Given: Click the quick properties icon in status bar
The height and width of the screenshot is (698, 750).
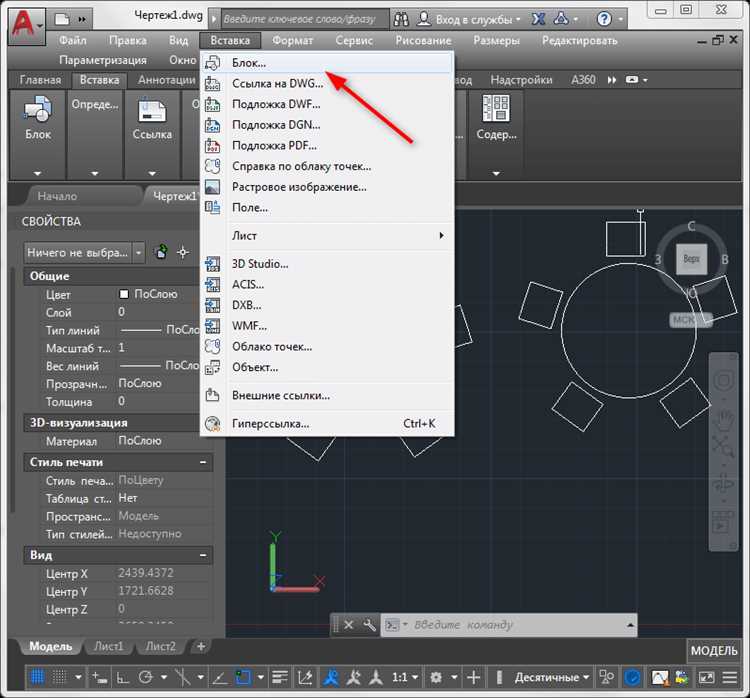Looking at the screenshot, I should (x=607, y=677).
